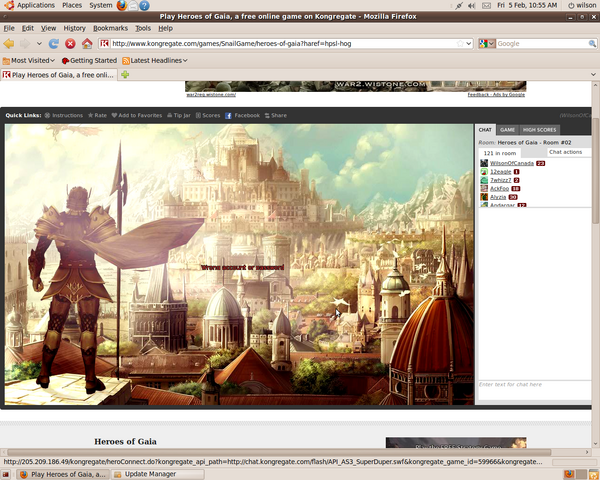Launch Firefox from the top panel icon
This screenshot has width=600, height=480.
pyautogui.click(x=122, y=5)
